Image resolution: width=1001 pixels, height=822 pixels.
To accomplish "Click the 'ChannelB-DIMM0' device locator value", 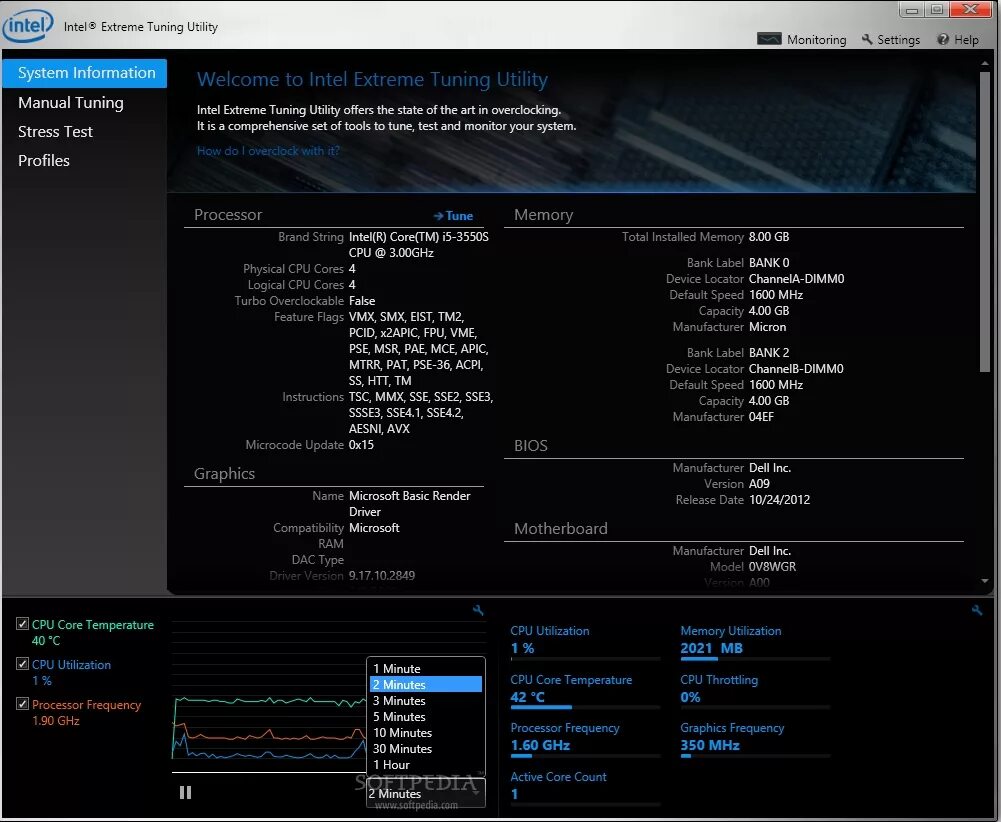I will tap(796, 369).
